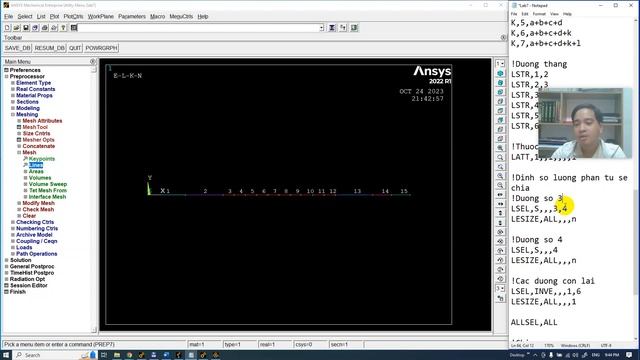Click the POWRGRPH button

pos(101,48)
